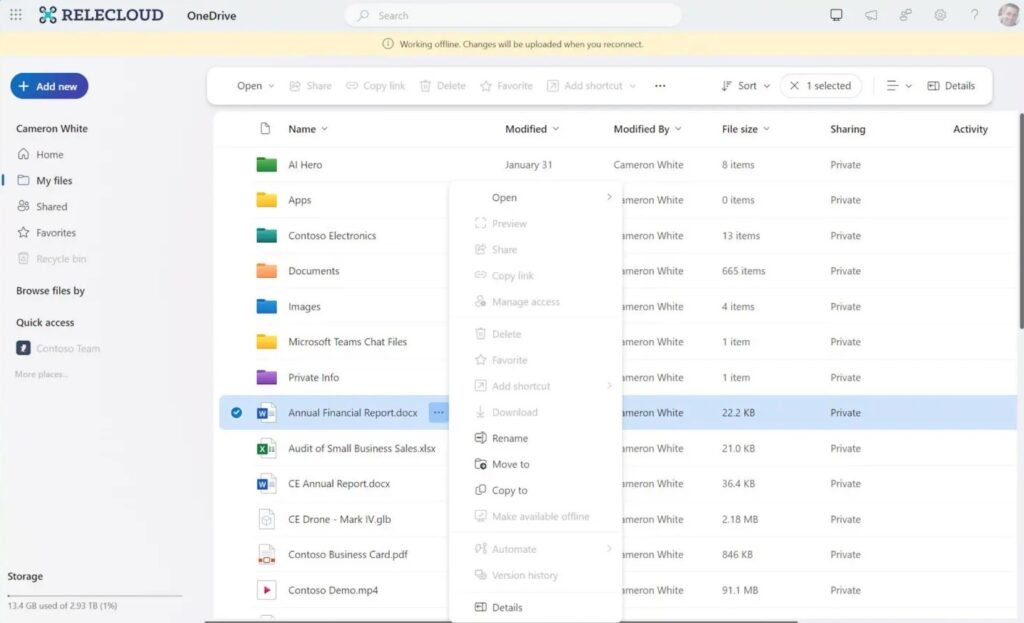Choose Download in context menu
This screenshot has width=1024, height=623.
536,412
